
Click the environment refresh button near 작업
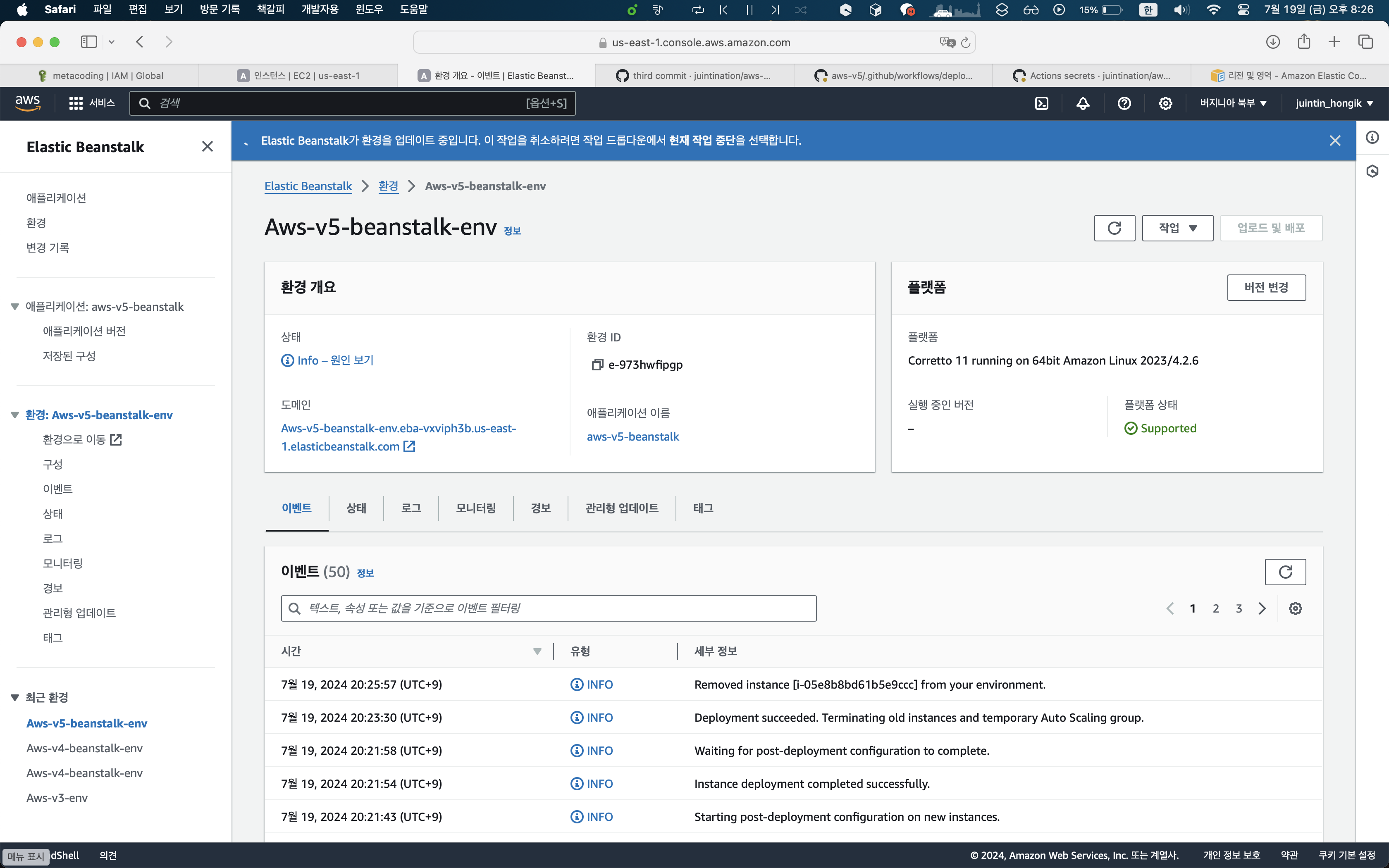1114,228
